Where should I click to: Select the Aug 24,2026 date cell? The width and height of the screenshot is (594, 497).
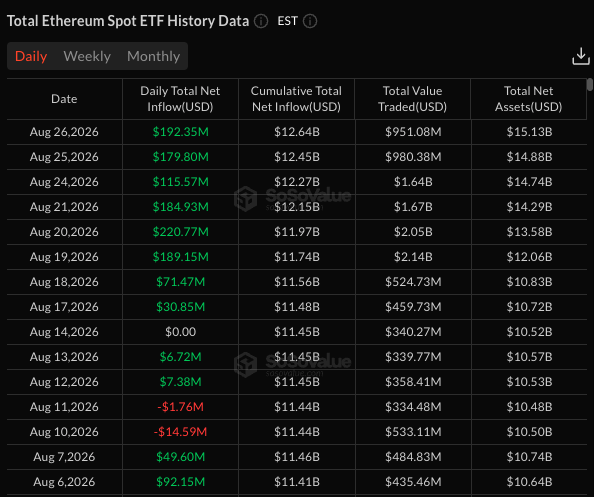tap(64, 182)
